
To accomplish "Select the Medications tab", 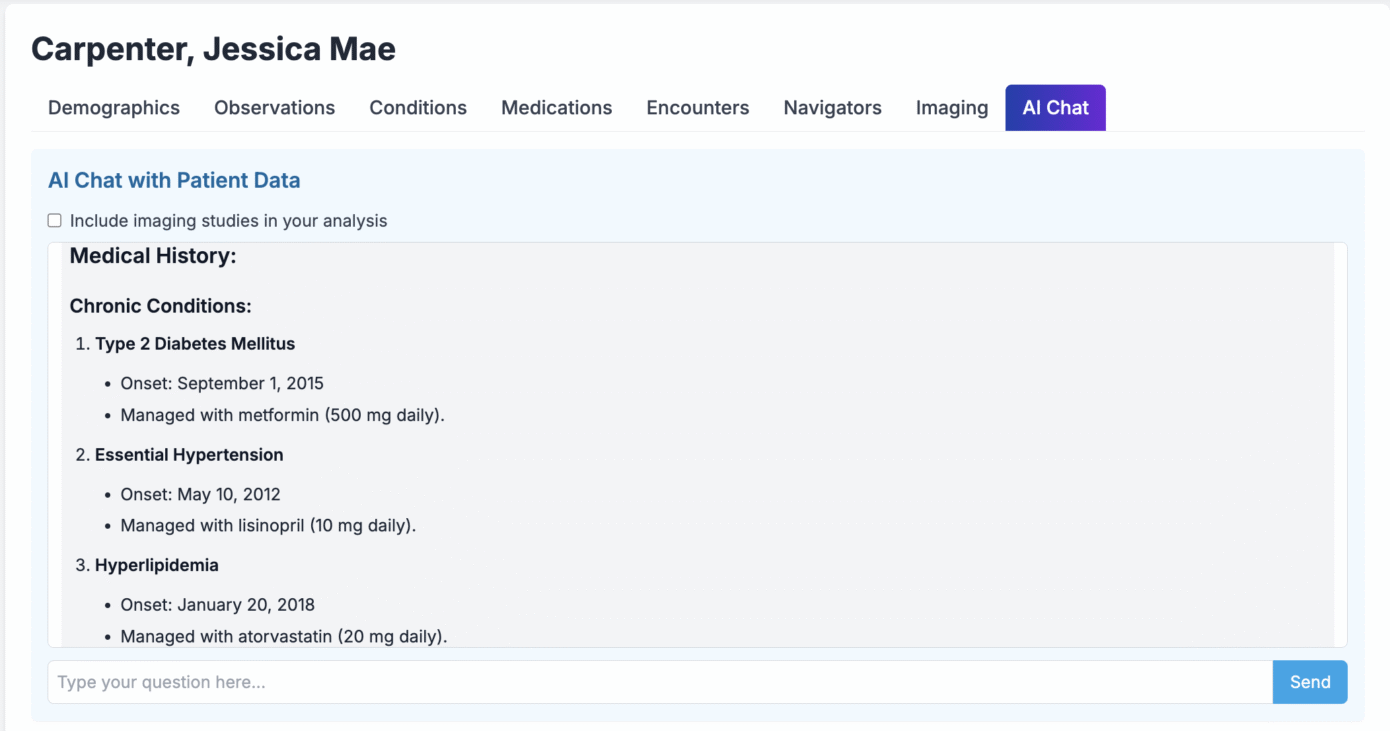I will pos(556,108).
